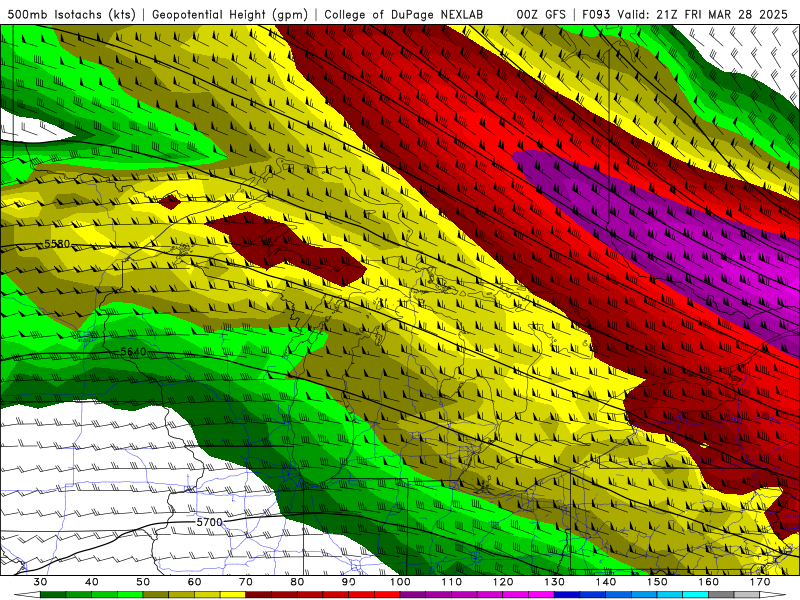Click the 170 label on the color scale
Viewport: 800px width, 600px height.
coord(760,582)
